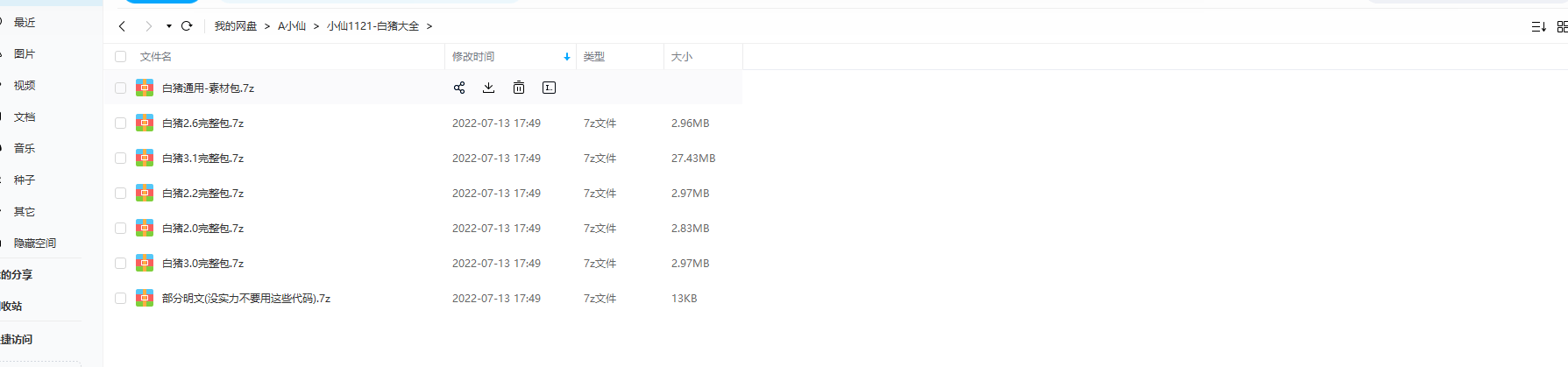Navigate to 我的网盘 in the breadcrumb
Viewport: 1568px width, 367px height.
pos(236,26)
